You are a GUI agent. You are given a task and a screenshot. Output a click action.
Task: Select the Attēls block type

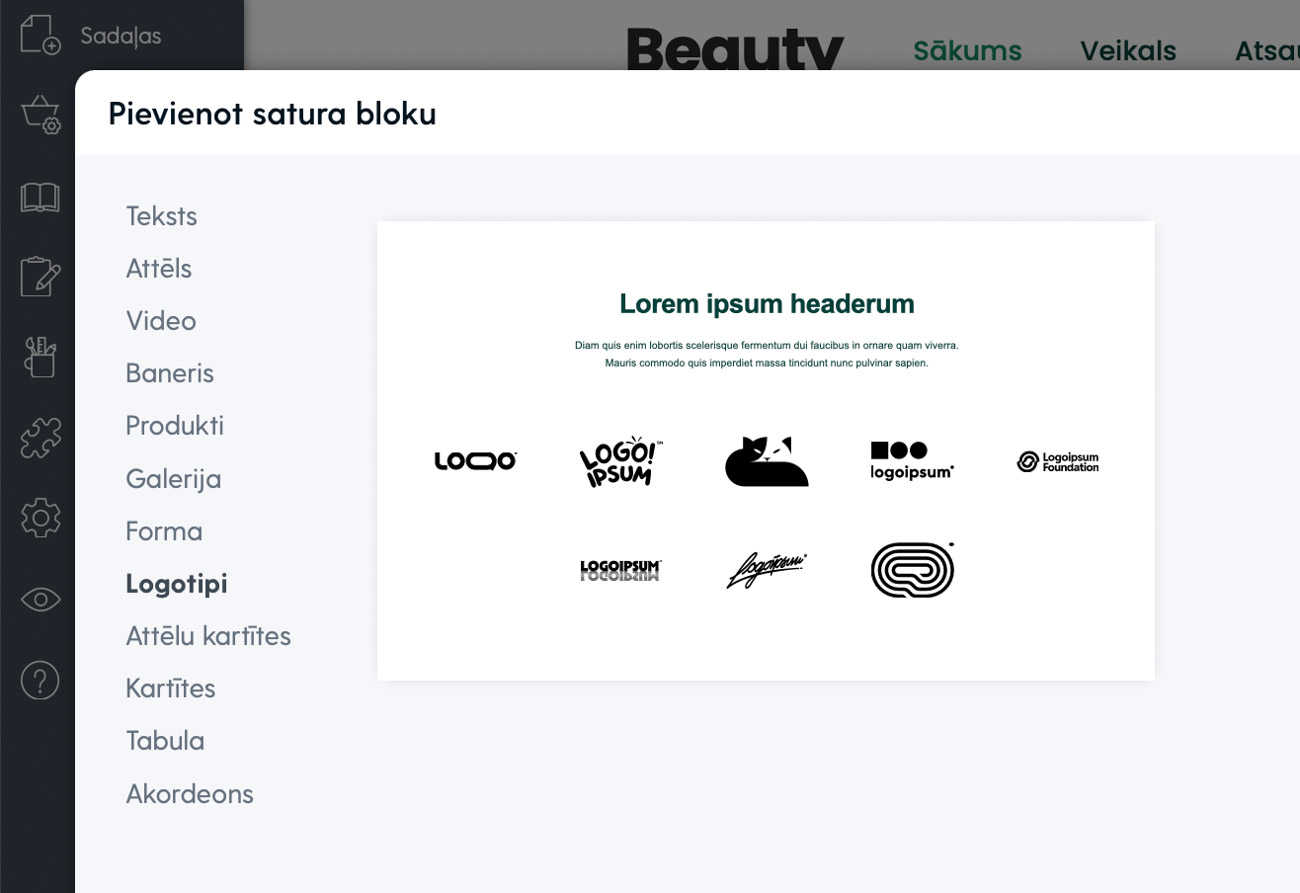tap(158, 269)
